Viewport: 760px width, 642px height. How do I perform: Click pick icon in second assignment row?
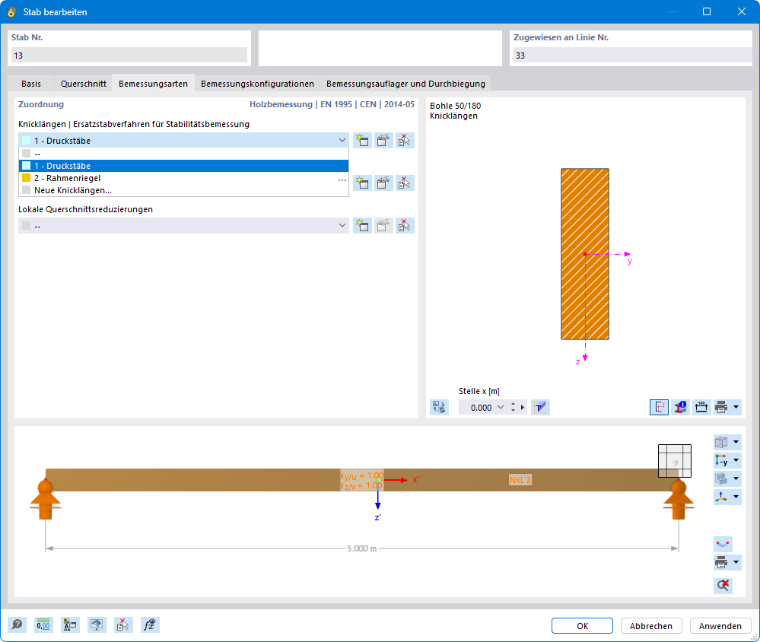[405, 183]
